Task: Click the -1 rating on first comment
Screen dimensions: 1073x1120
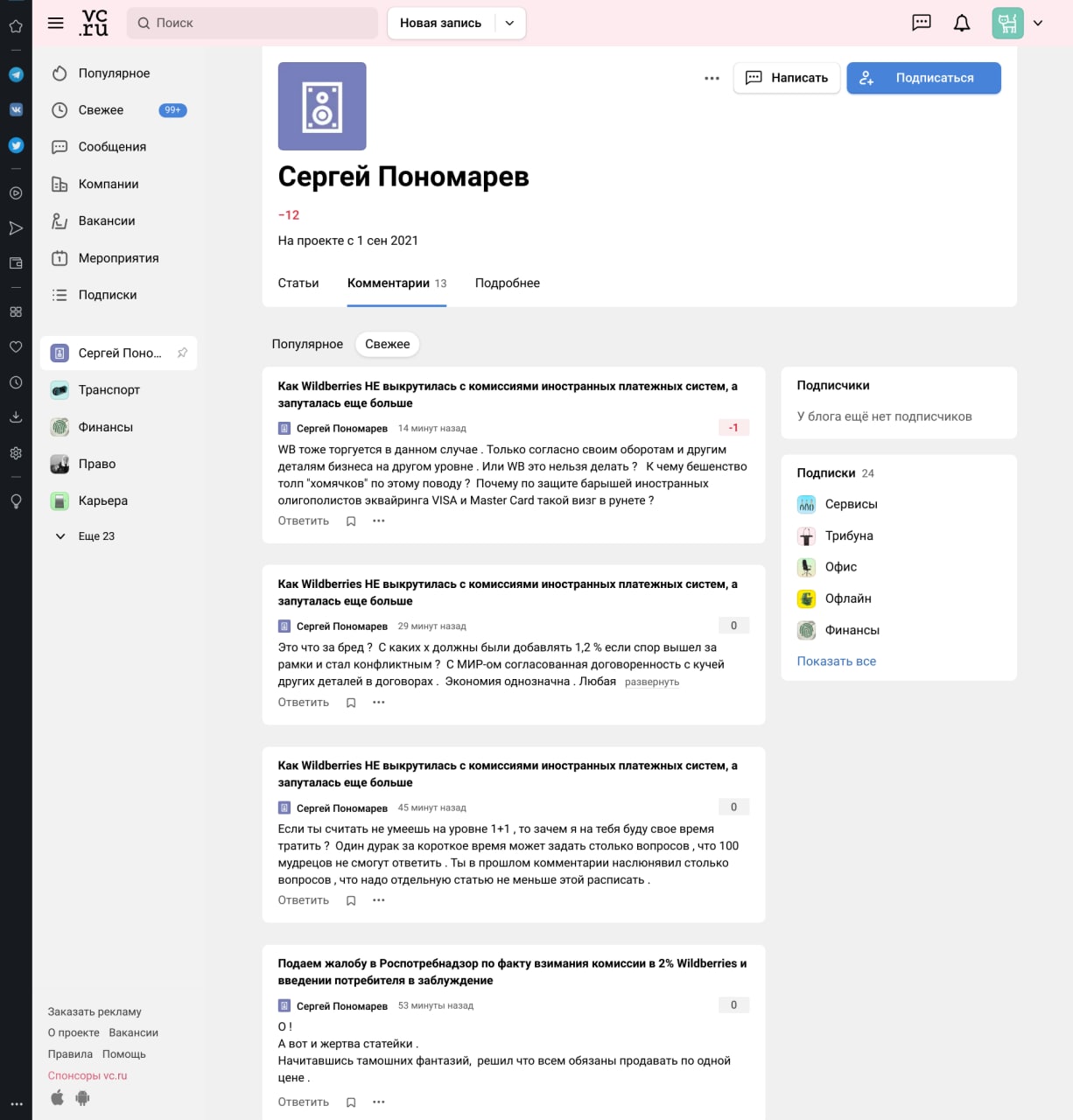Action: point(733,428)
